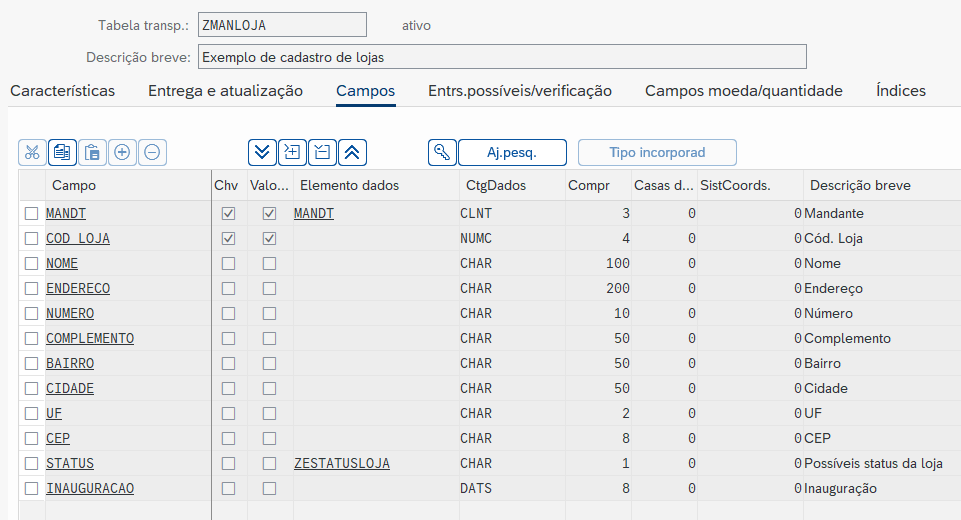Click the Copy rows toolbar icon
This screenshot has width=961, height=520.
pyautogui.click(x=62, y=152)
